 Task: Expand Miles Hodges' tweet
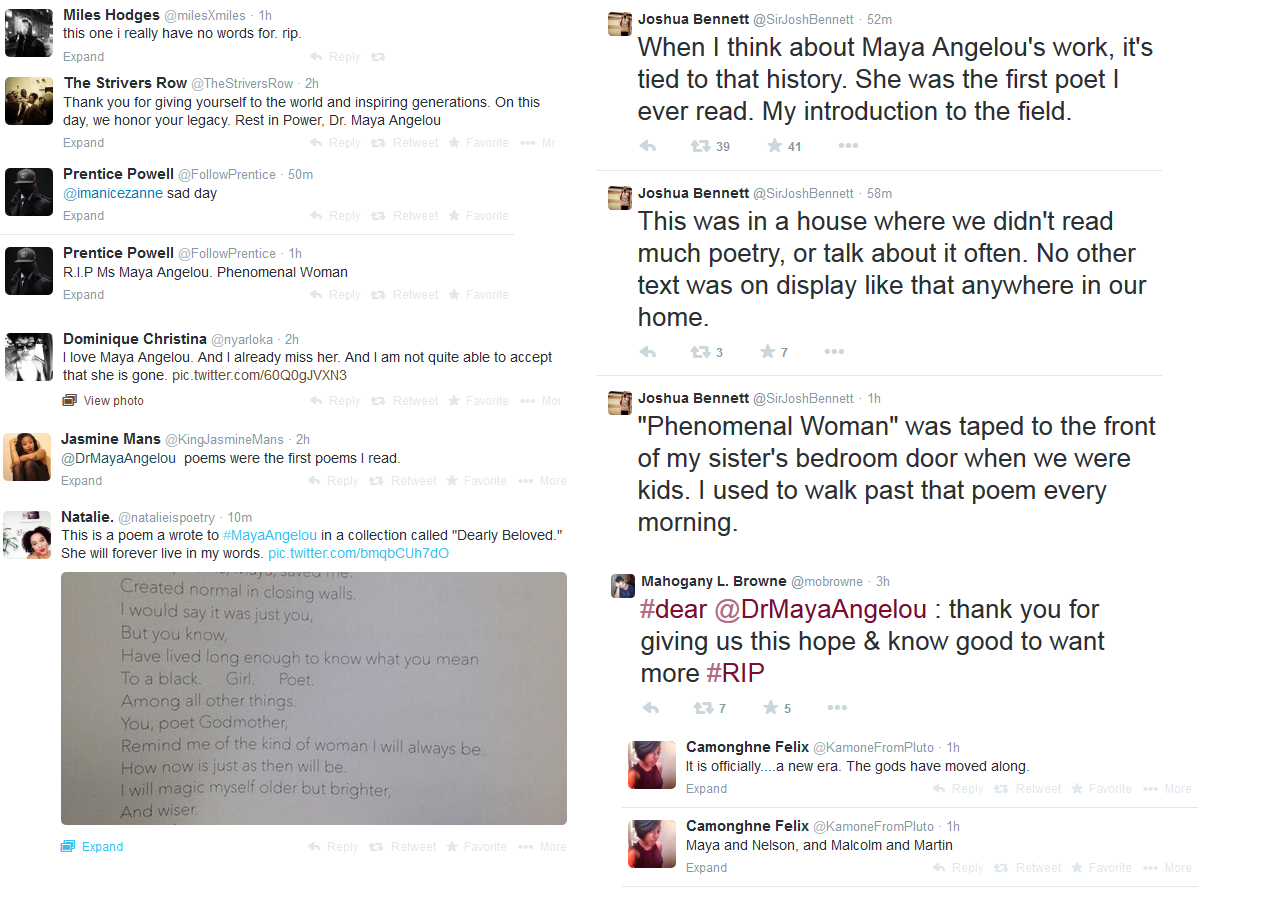tap(83, 57)
